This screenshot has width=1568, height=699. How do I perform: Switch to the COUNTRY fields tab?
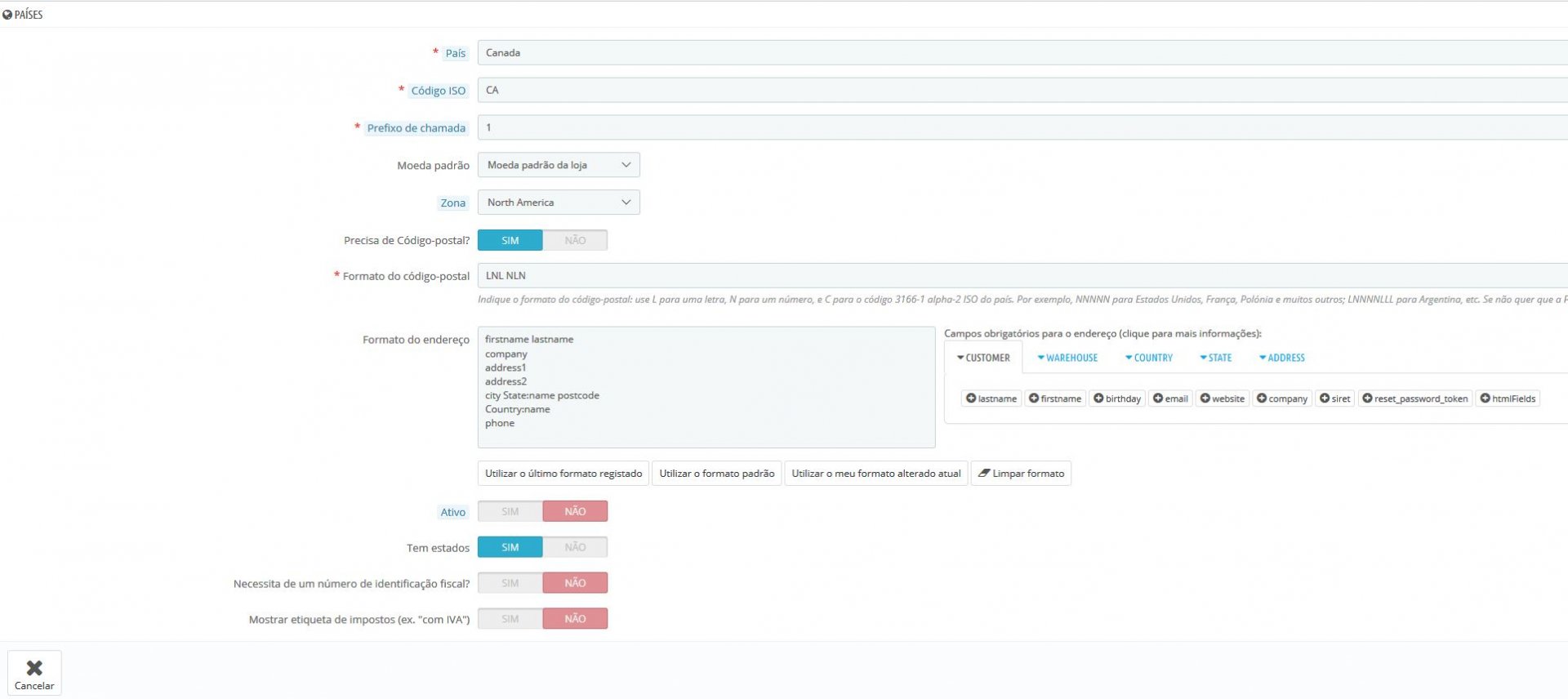tap(1148, 358)
